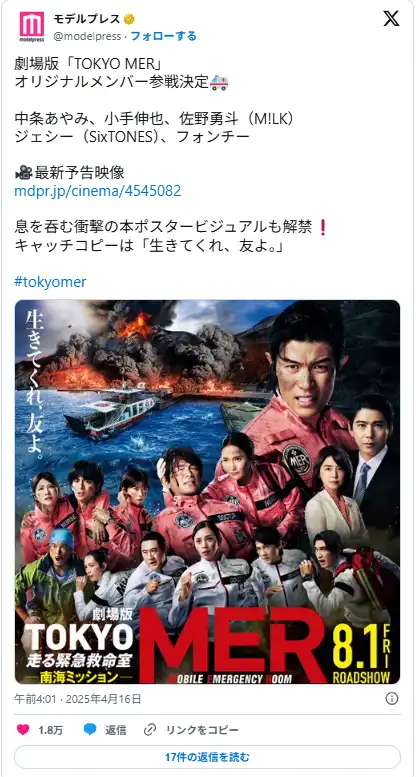Open the Modelpress profile avatar logo

pyautogui.click(x=32, y=27)
